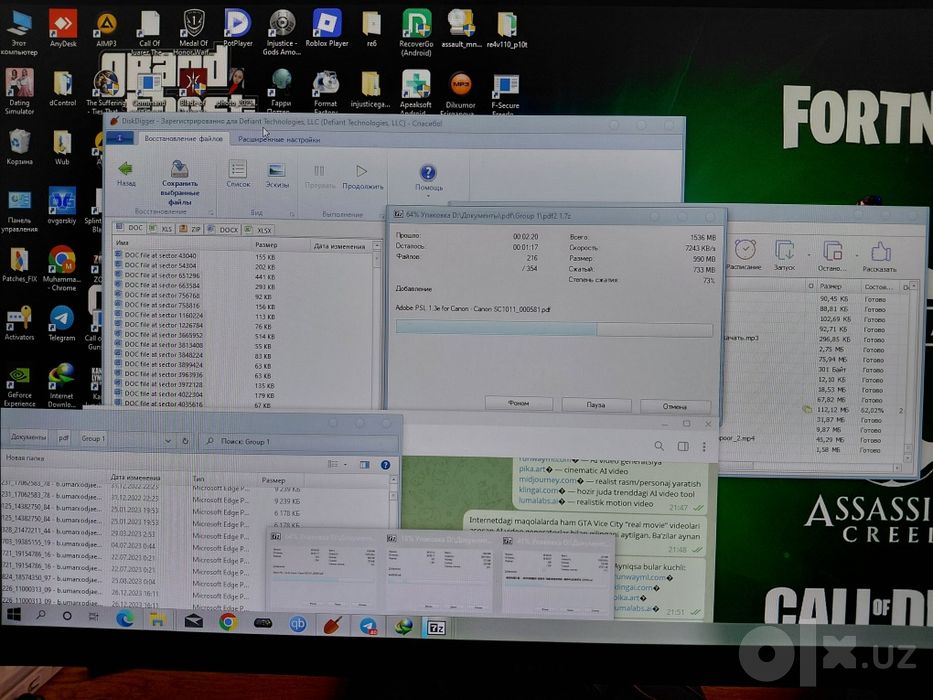Open the GeForce Experience desktop shortcut
Viewport: 933px width, 700px height.
[19, 386]
